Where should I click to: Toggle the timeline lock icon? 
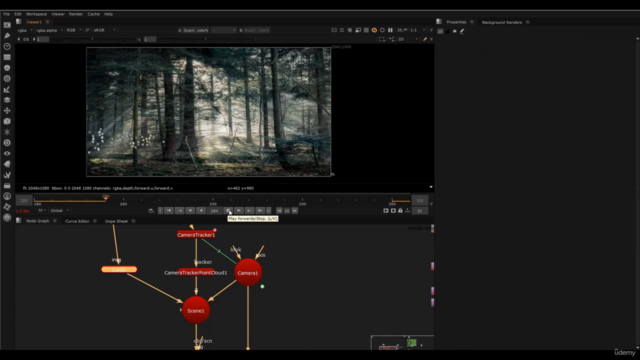400,211
